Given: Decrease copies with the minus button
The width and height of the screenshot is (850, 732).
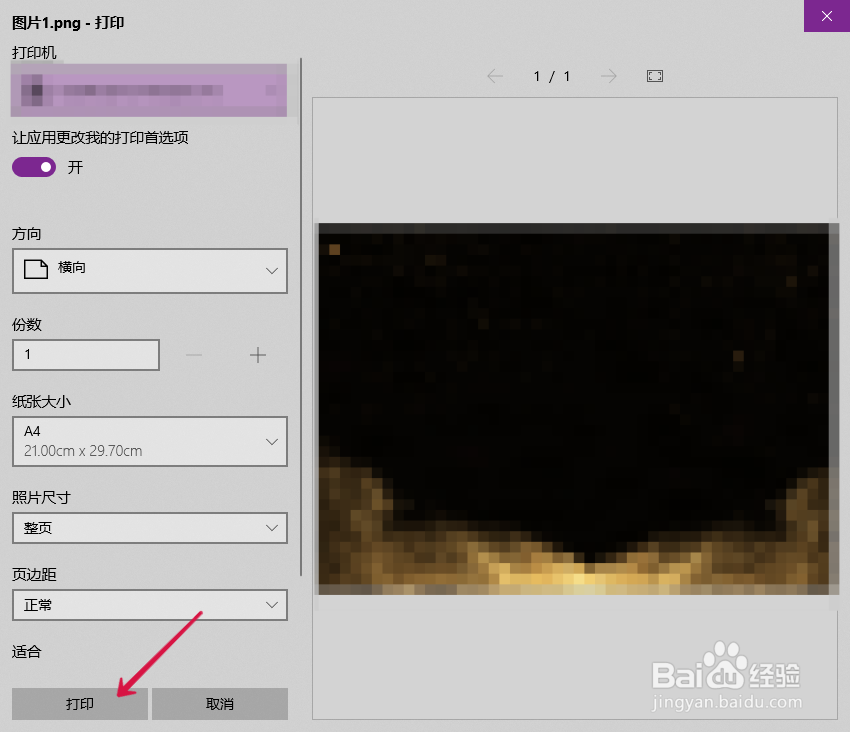Looking at the screenshot, I should (194, 355).
